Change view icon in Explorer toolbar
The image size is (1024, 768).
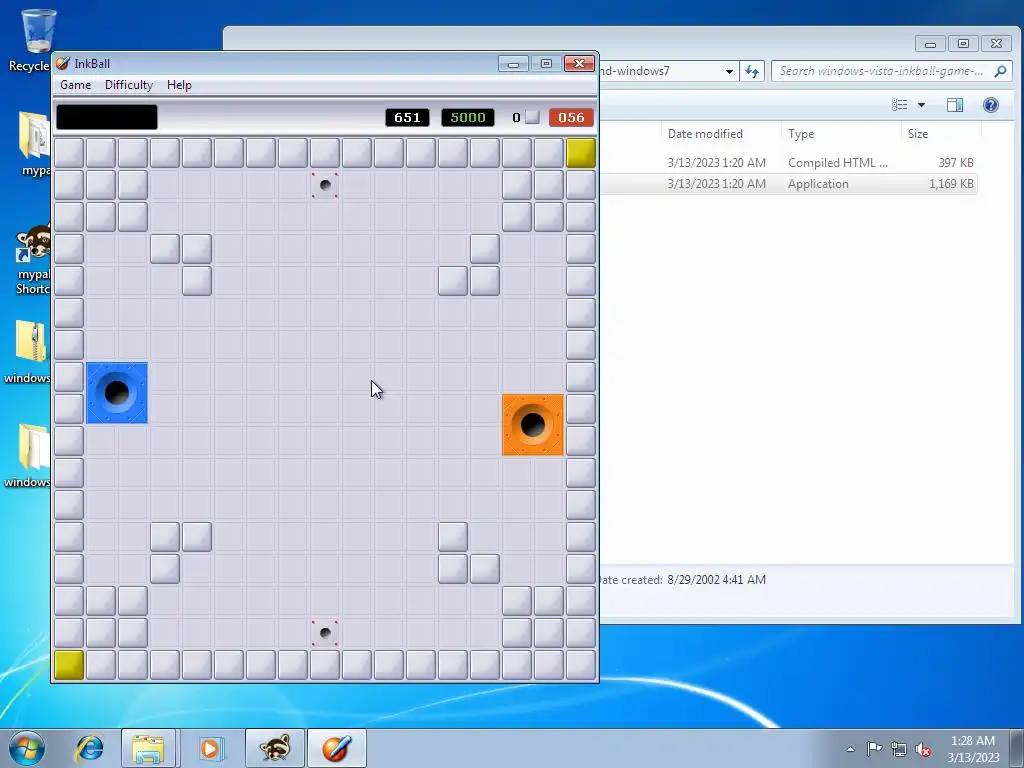(x=899, y=105)
